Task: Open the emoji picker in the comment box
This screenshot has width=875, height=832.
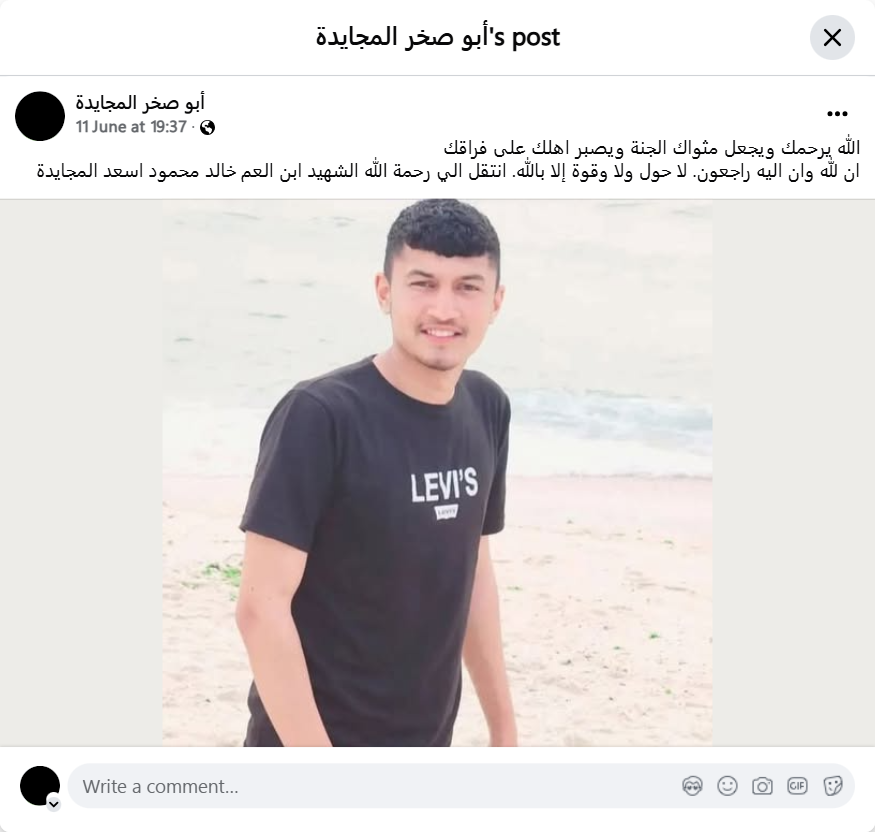Action: (x=727, y=786)
